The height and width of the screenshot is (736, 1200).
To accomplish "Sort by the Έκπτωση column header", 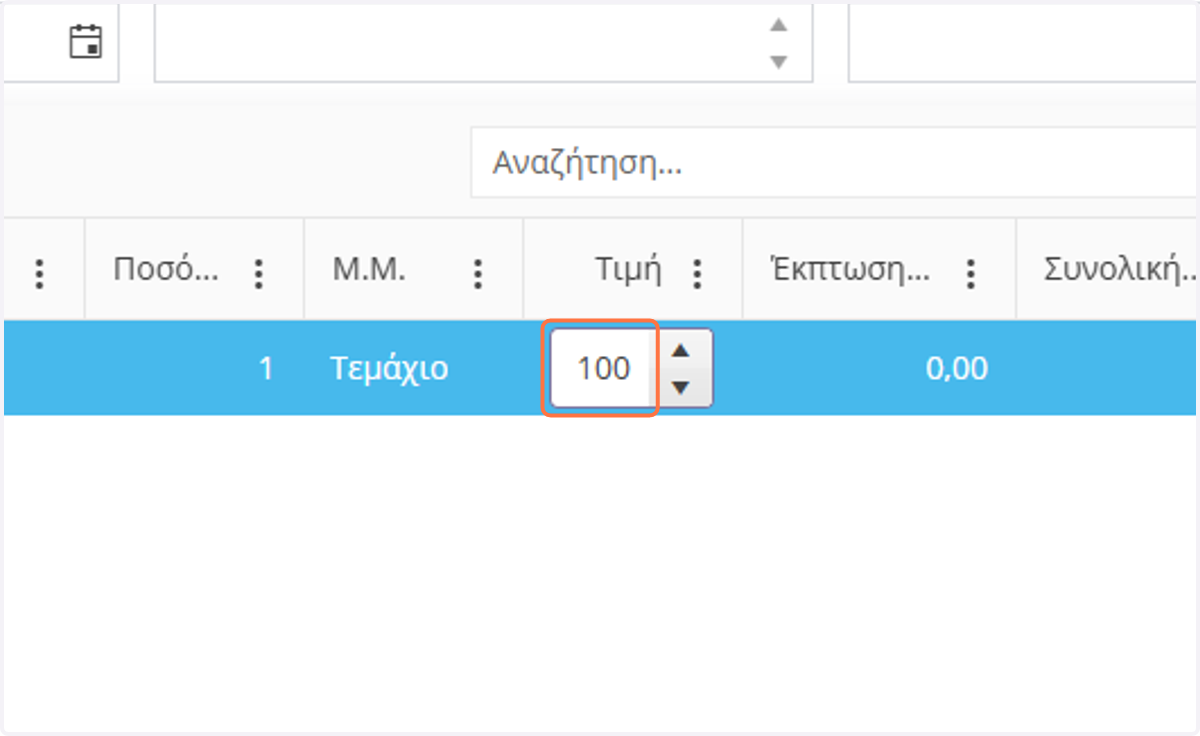I will pyautogui.click(x=851, y=271).
